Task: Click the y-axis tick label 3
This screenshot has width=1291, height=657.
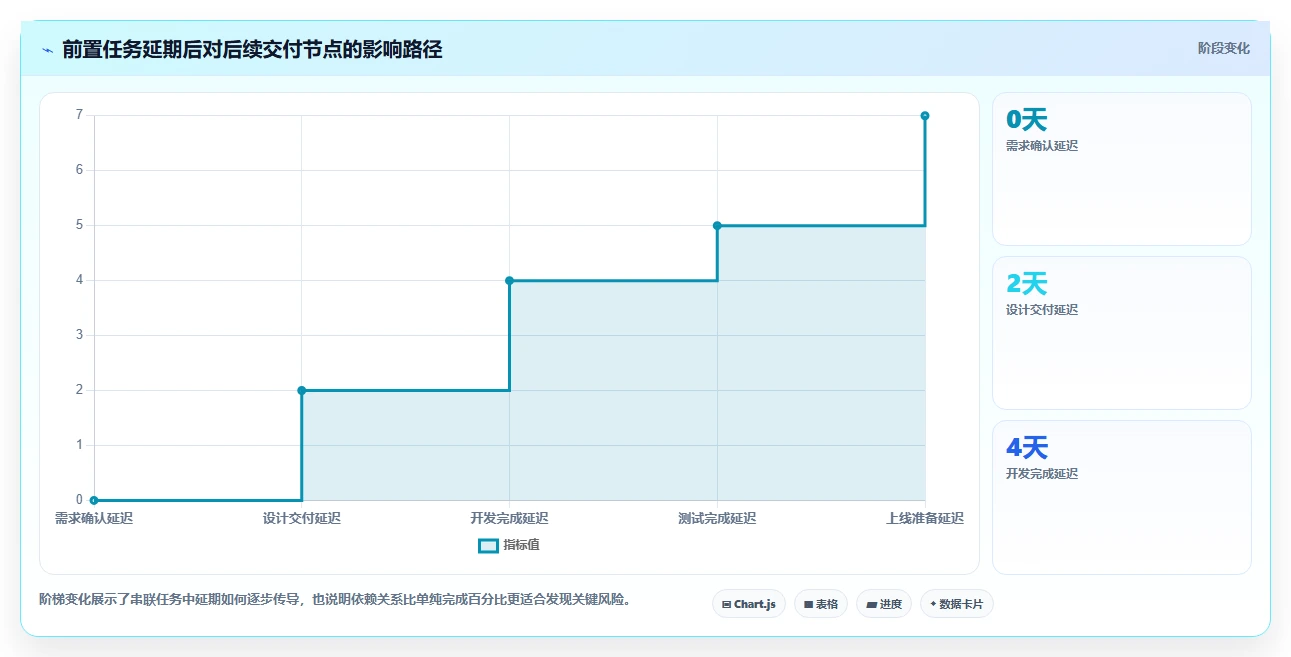Action: point(79,335)
